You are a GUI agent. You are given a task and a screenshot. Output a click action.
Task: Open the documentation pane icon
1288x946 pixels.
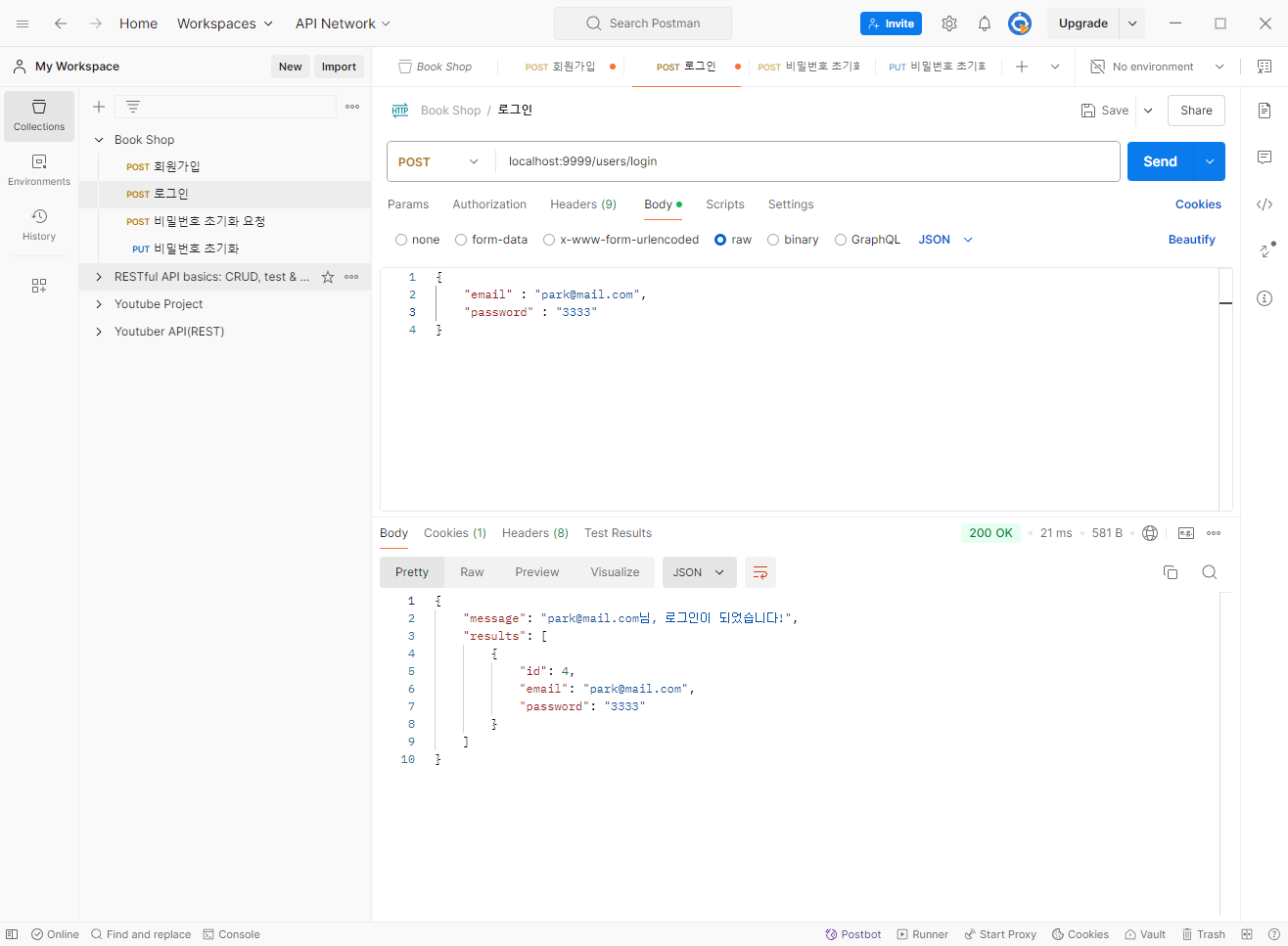point(1265,111)
